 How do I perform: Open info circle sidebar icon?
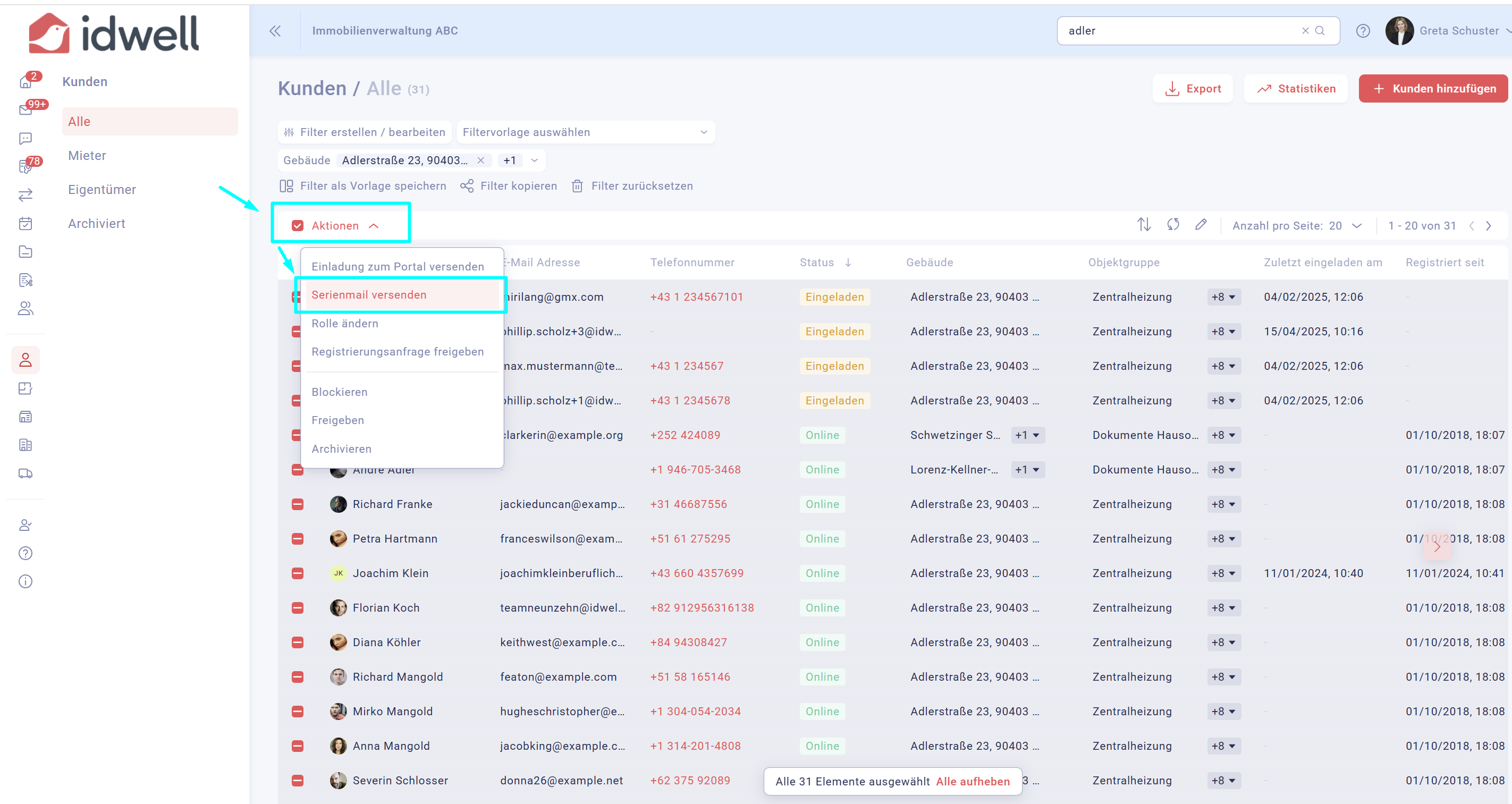point(26,581)
